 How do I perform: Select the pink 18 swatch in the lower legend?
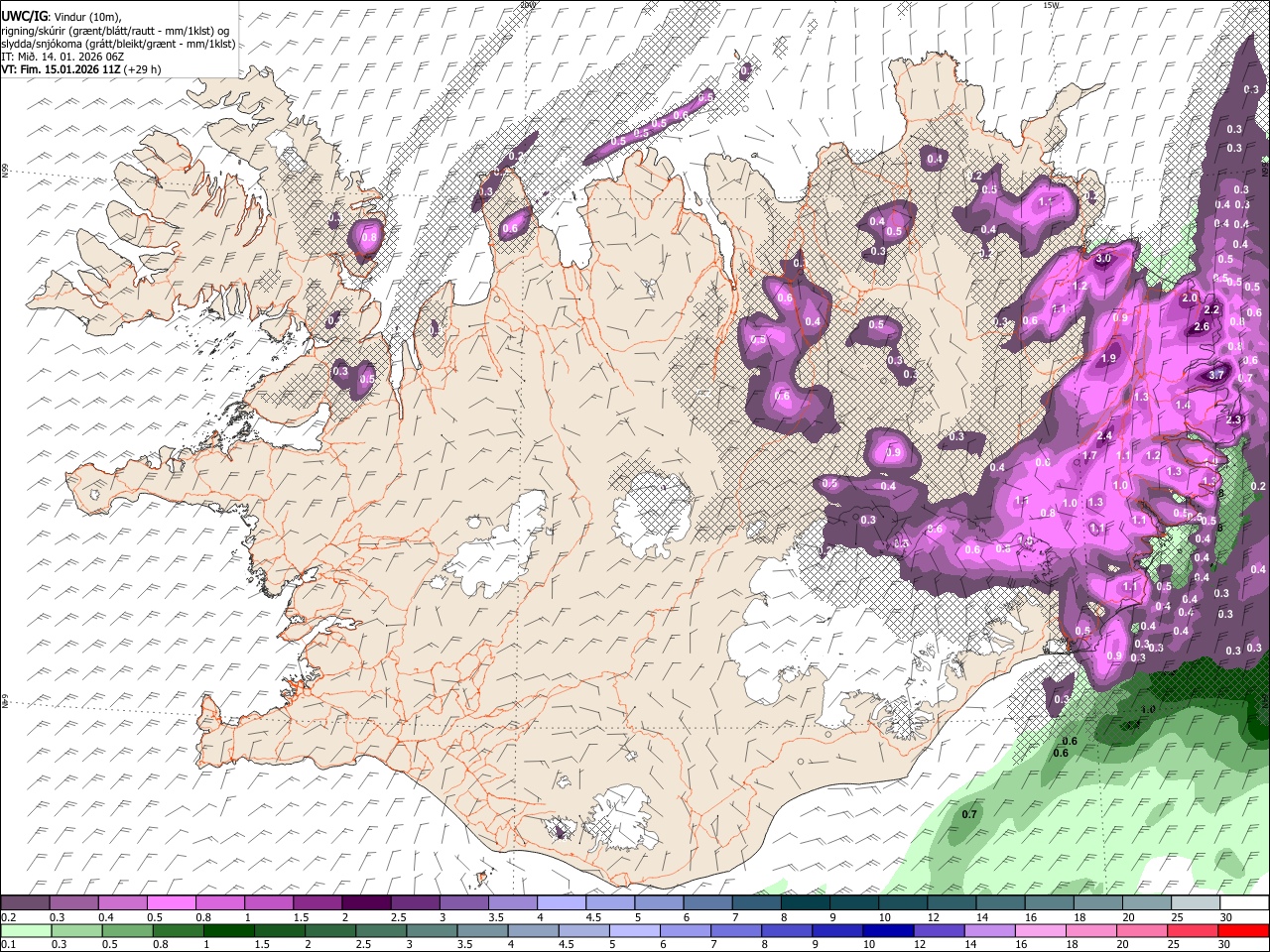click(1091, 930)
